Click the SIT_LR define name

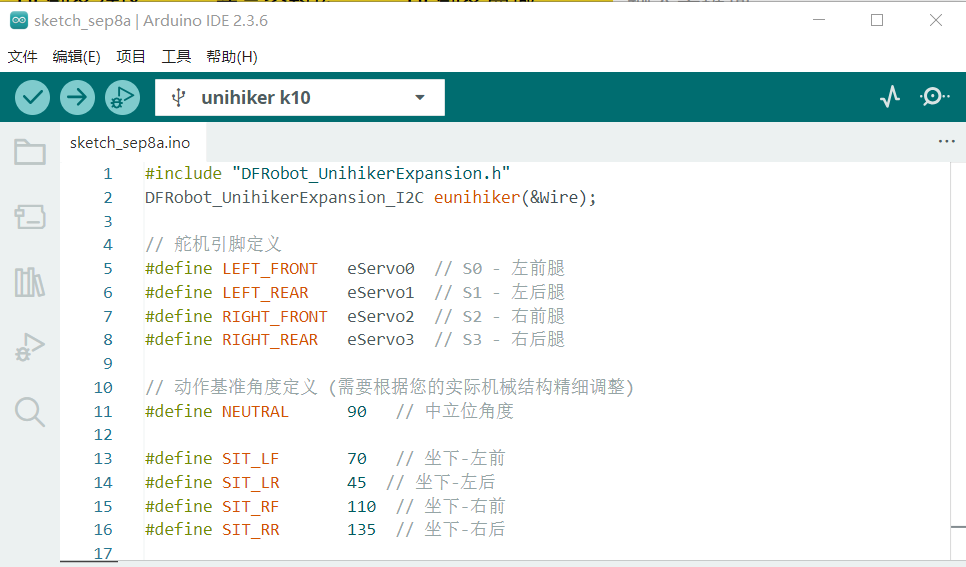click(x=251, y=483)
